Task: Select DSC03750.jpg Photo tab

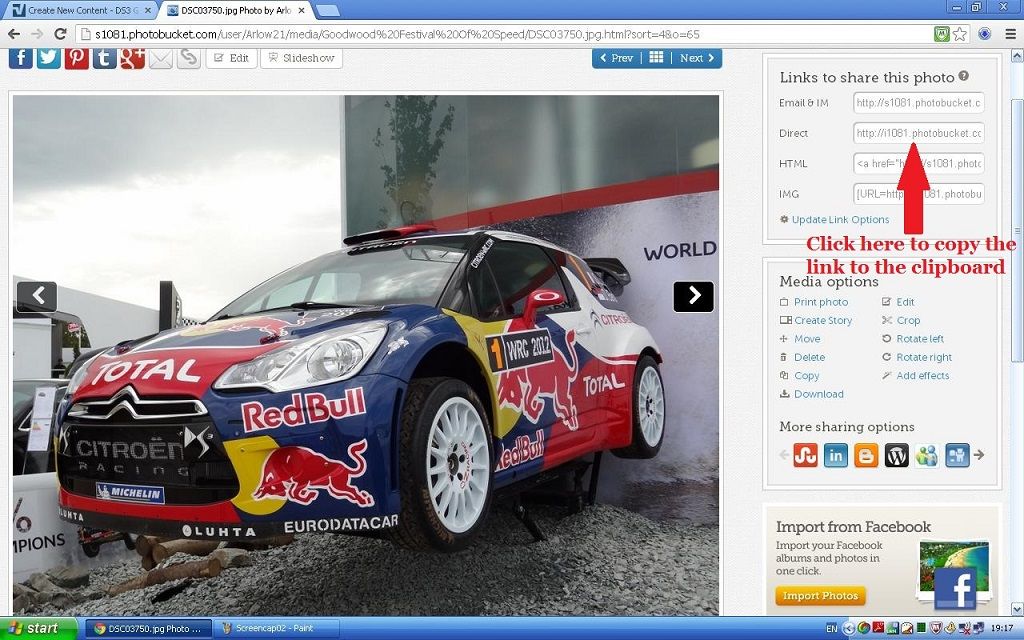Action: (x=235, y=10)
